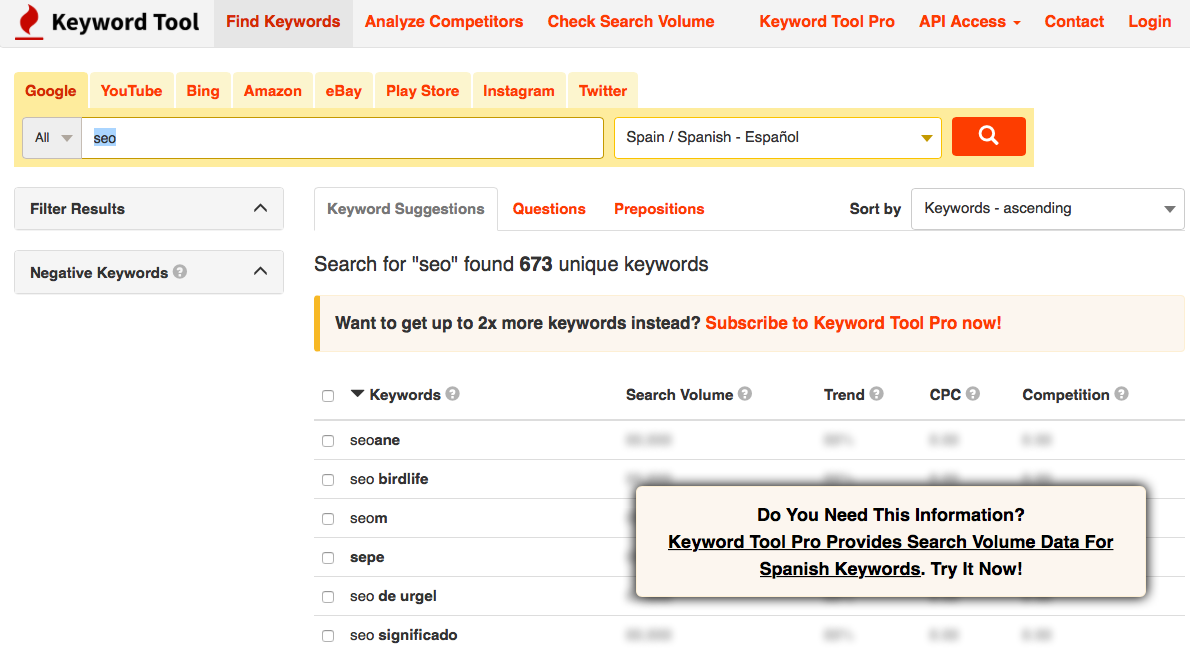
Task: Open the Questions tab
Action: (549, 209)
